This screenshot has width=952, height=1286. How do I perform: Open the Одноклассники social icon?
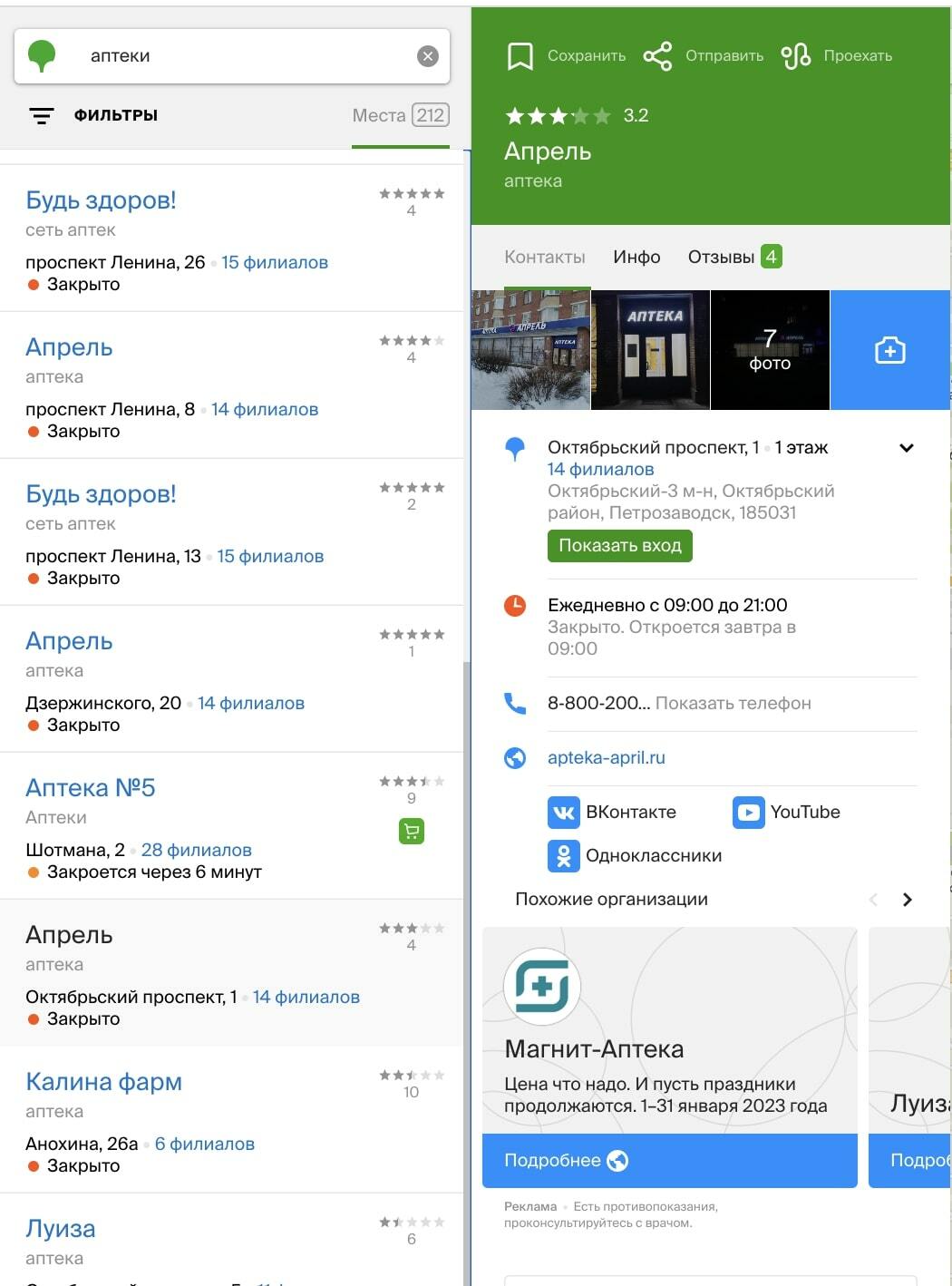pos(564,855)
